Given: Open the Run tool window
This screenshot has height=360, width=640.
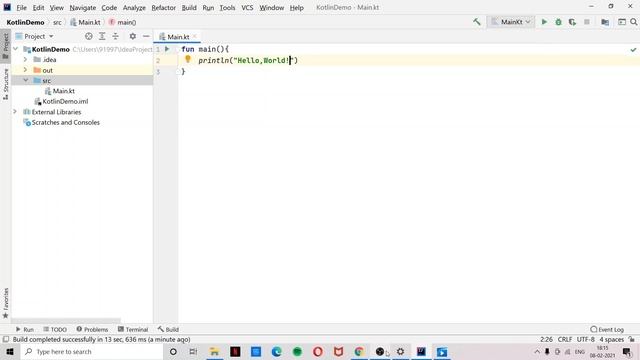Looking at the screenshot, I should pyautogui.click(x=24, y=329).
